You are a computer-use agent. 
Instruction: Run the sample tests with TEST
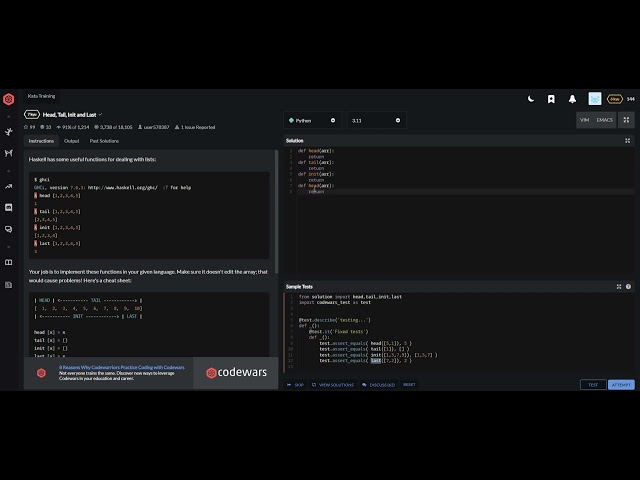(x=593, y=385)
